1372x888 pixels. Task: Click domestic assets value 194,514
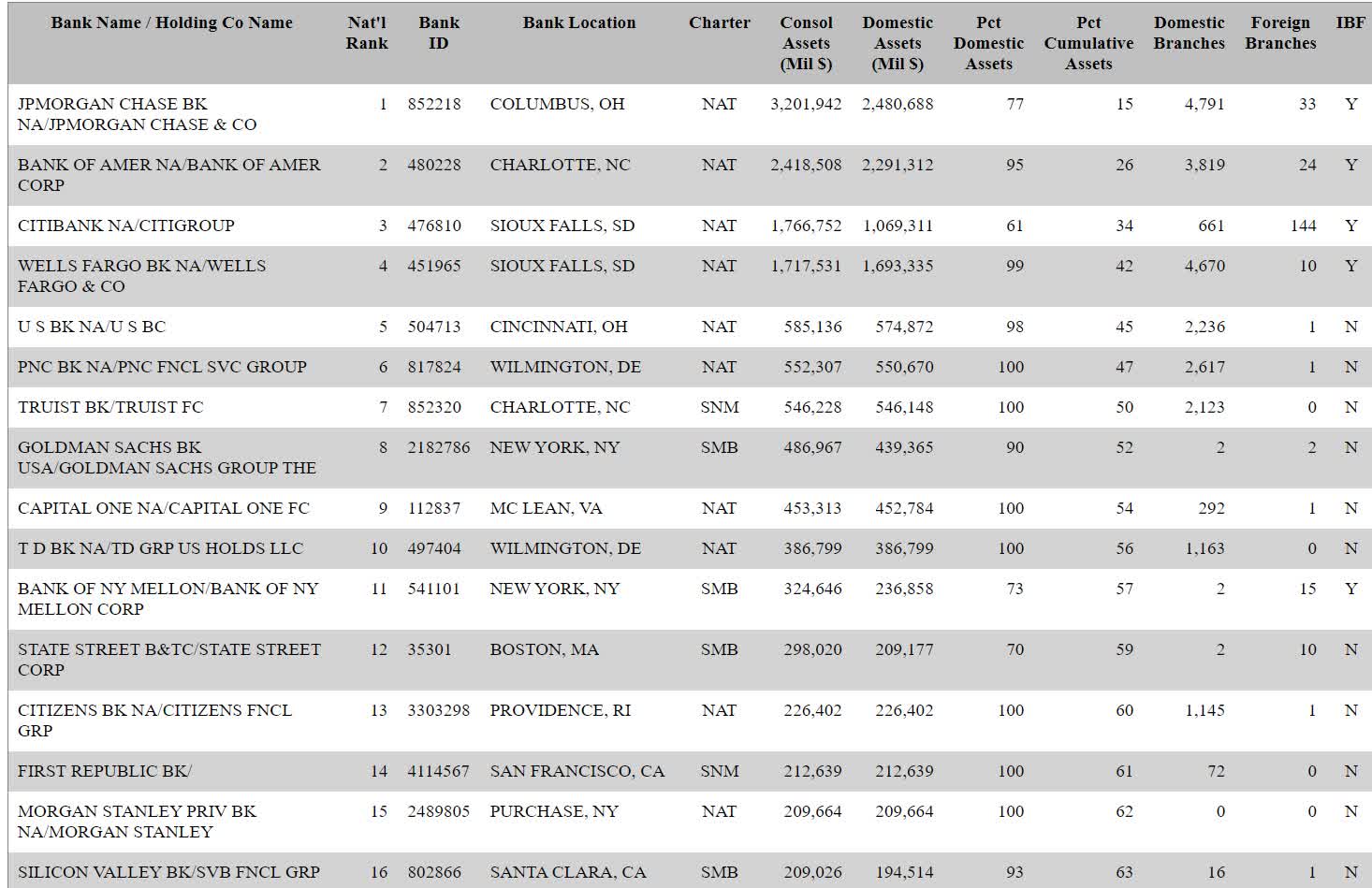pyautogui.click(x=904, y=872)
